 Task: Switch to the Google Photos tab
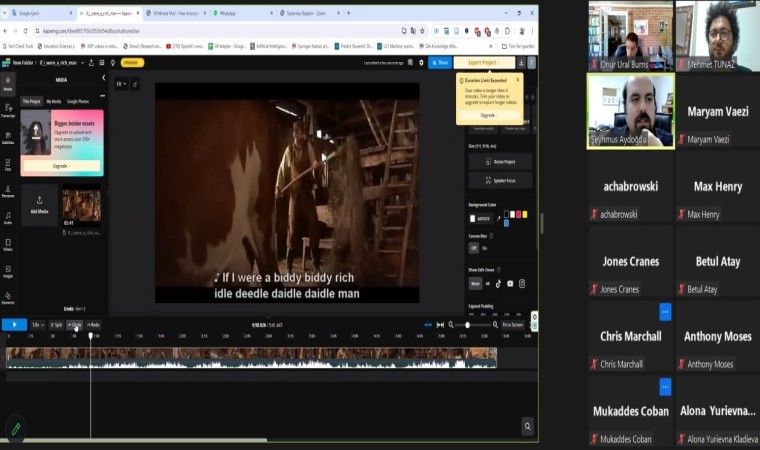pos(78,101)
